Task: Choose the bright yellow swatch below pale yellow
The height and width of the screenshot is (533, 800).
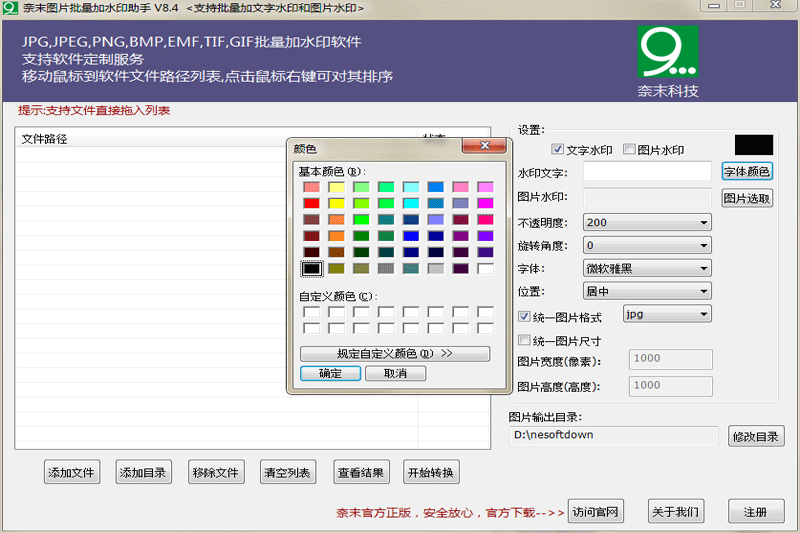Action: [x=336, y=204]
